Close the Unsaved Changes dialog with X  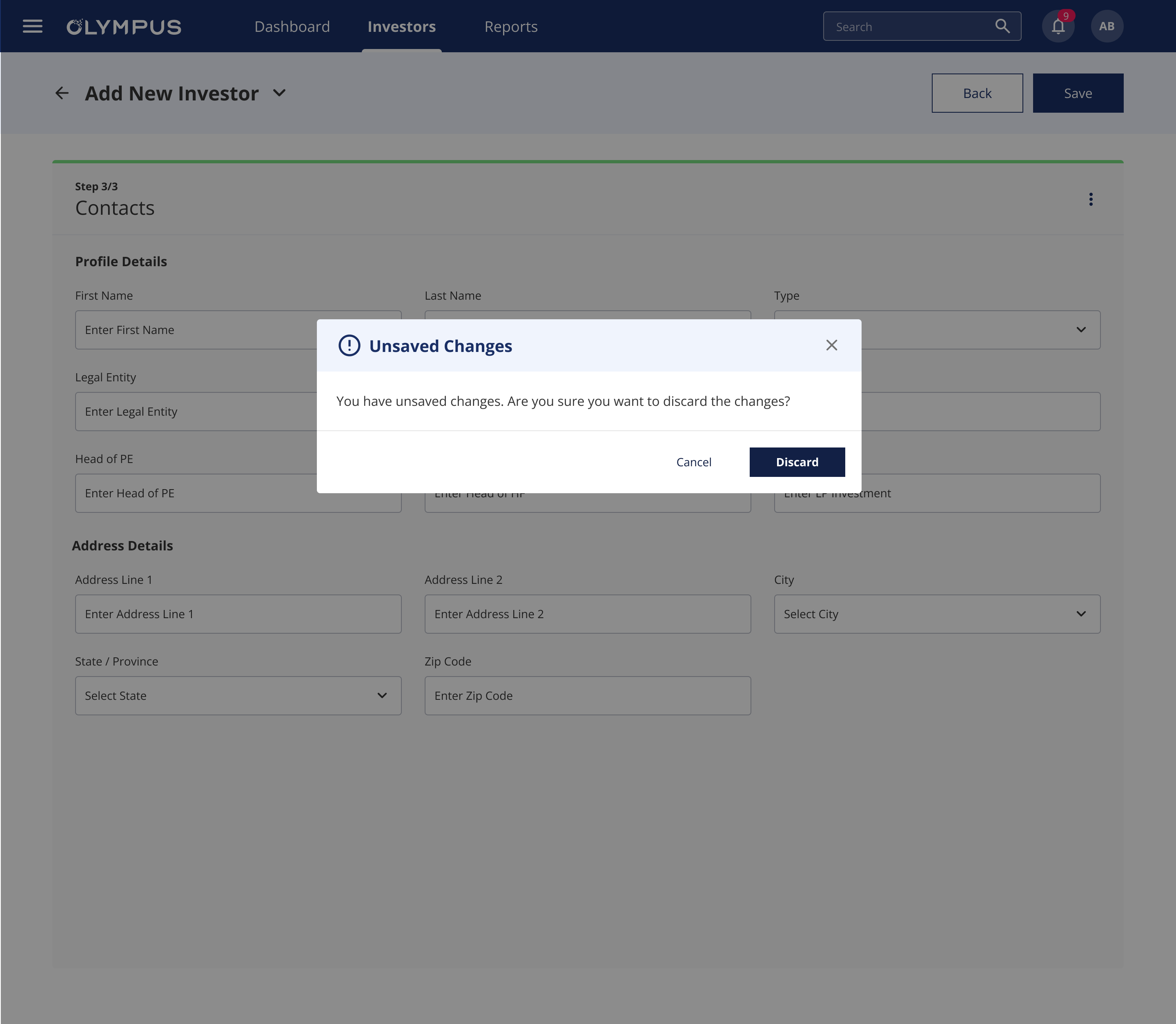coord(831,345)
